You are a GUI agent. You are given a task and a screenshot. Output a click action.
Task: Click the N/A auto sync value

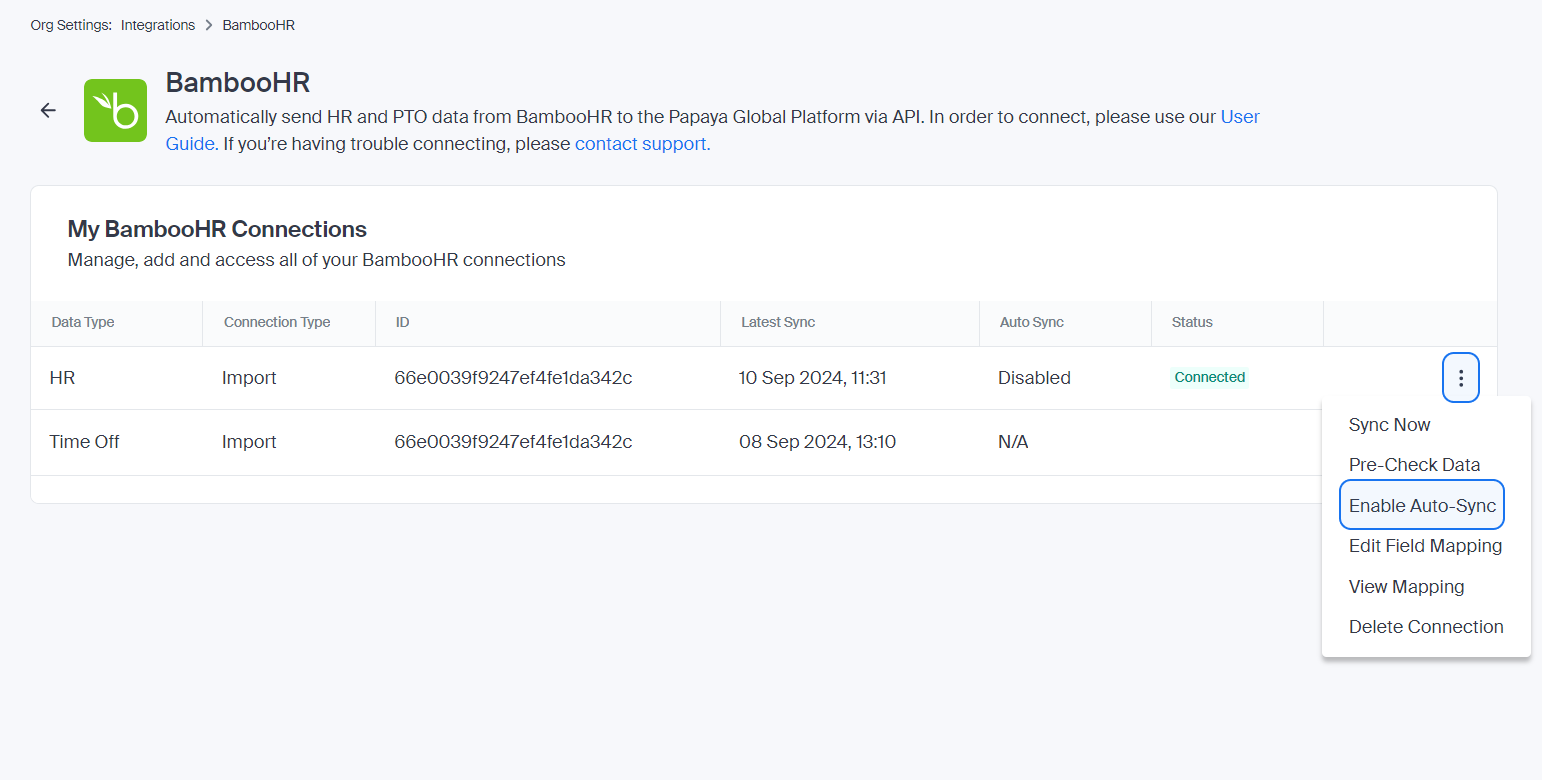point(1013,442)
